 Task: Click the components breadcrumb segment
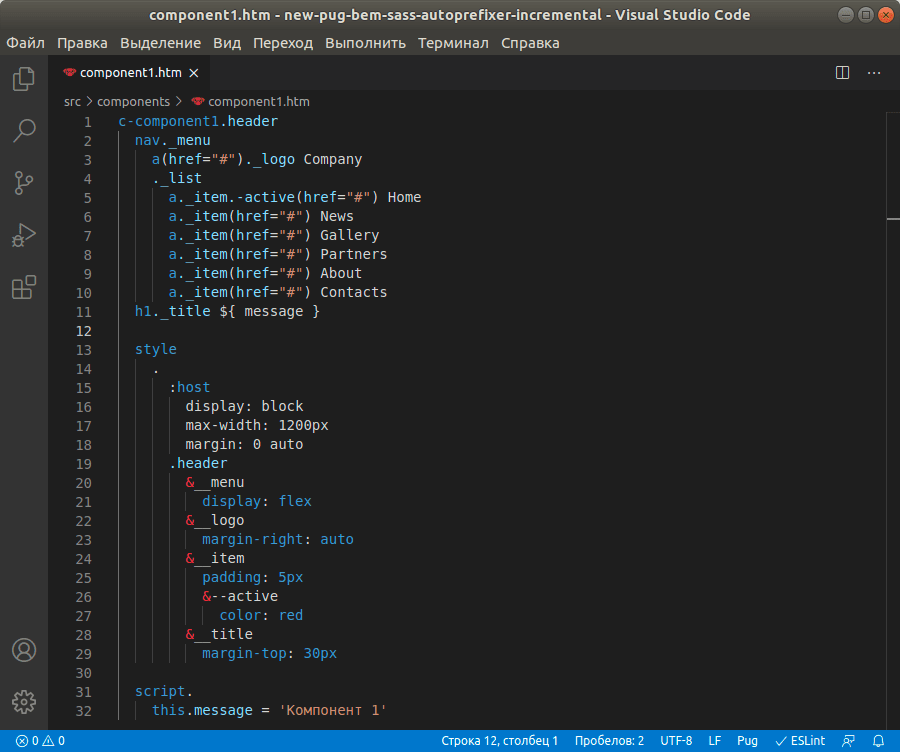coord(133,102)
